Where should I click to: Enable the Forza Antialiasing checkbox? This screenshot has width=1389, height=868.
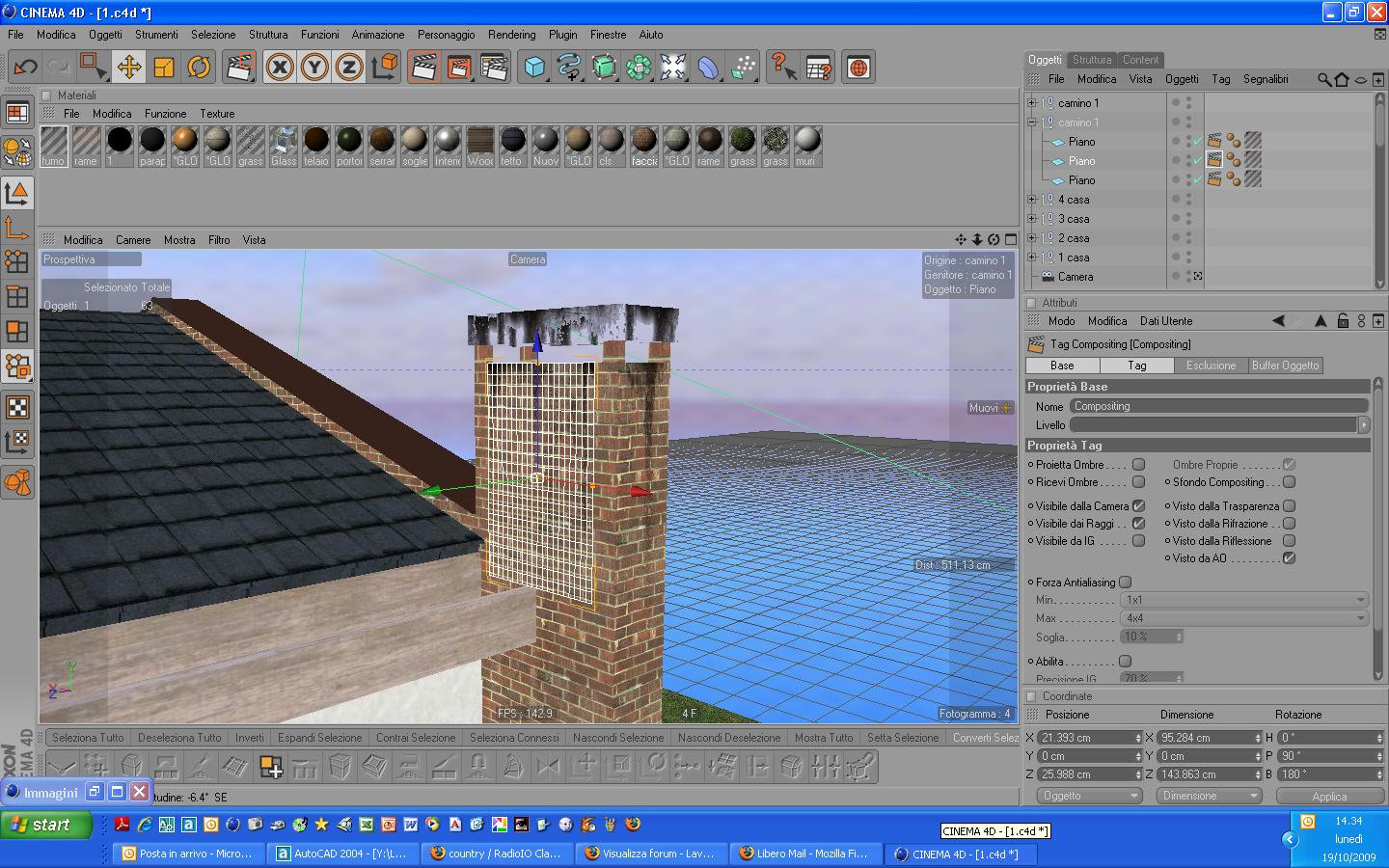tap(1125, 583)
